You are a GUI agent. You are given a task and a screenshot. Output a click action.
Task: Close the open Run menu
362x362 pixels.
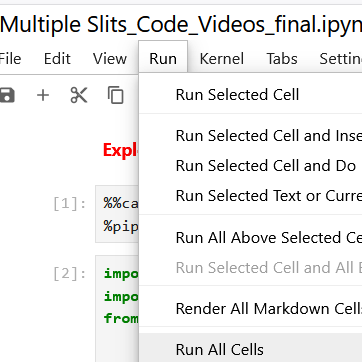tap(163, 59)
